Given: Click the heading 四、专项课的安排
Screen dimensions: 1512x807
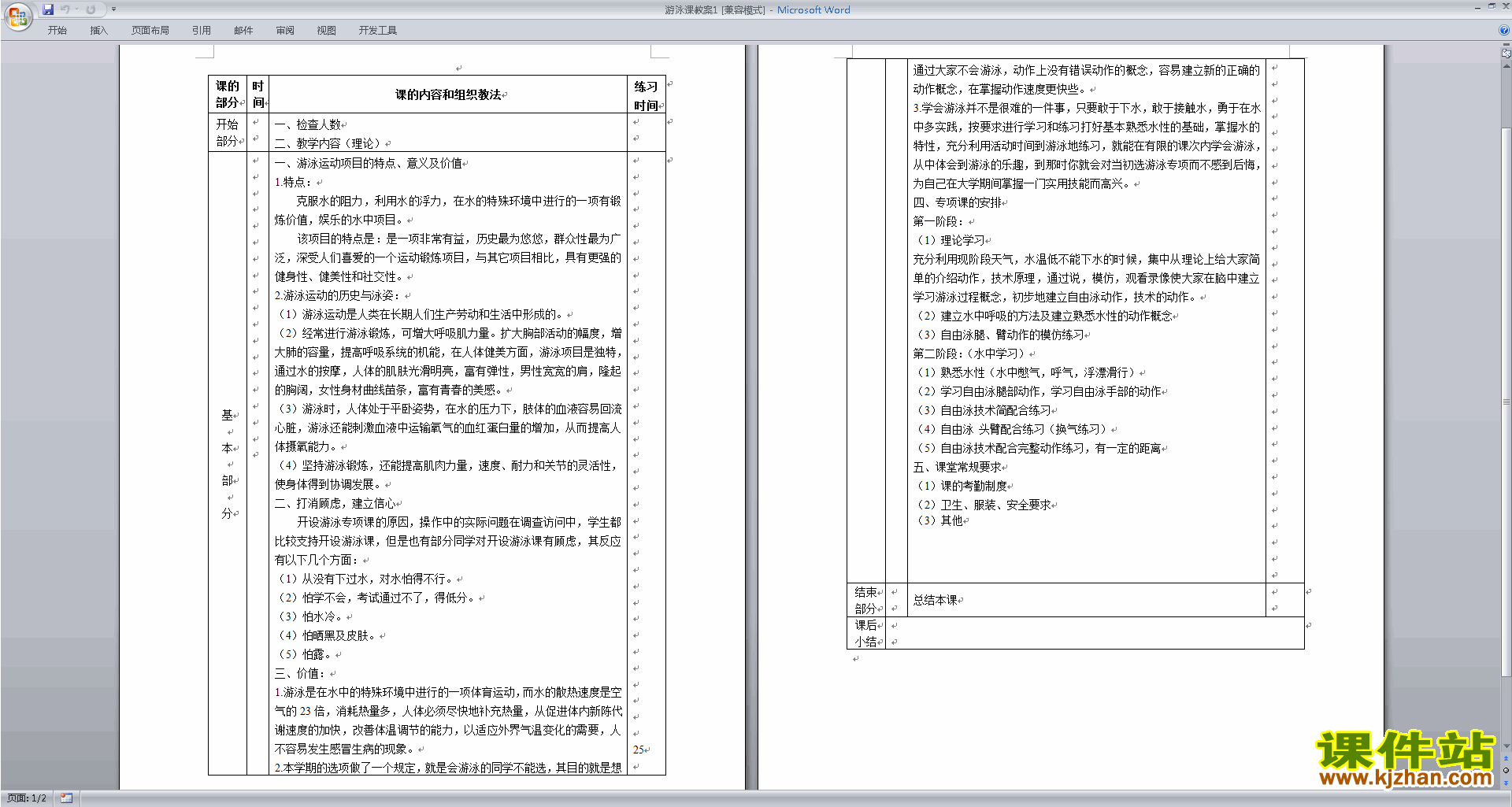Looking at the screenshot, I should point(957,202).
